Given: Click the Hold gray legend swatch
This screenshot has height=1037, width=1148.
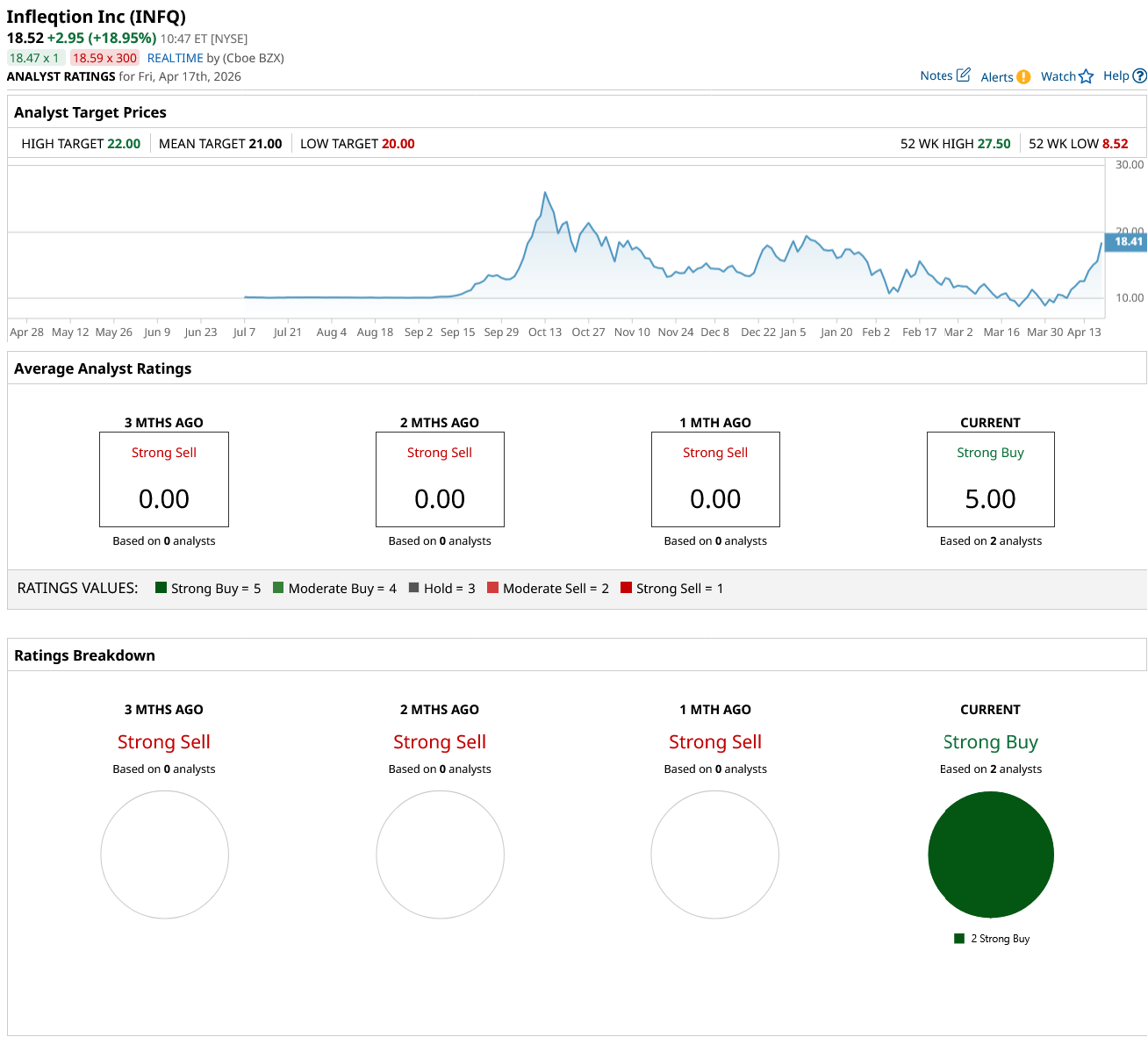Looking at the screenshot, I should 413,588.
